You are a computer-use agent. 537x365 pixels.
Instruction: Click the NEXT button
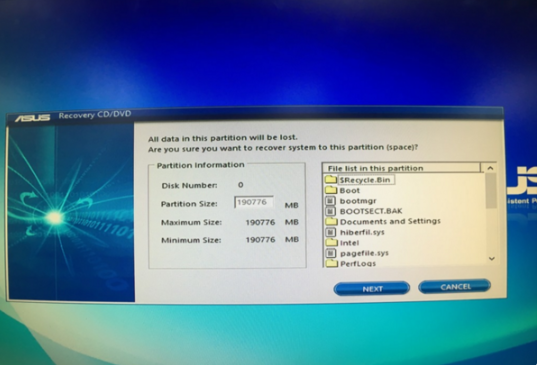pos(372,289)
